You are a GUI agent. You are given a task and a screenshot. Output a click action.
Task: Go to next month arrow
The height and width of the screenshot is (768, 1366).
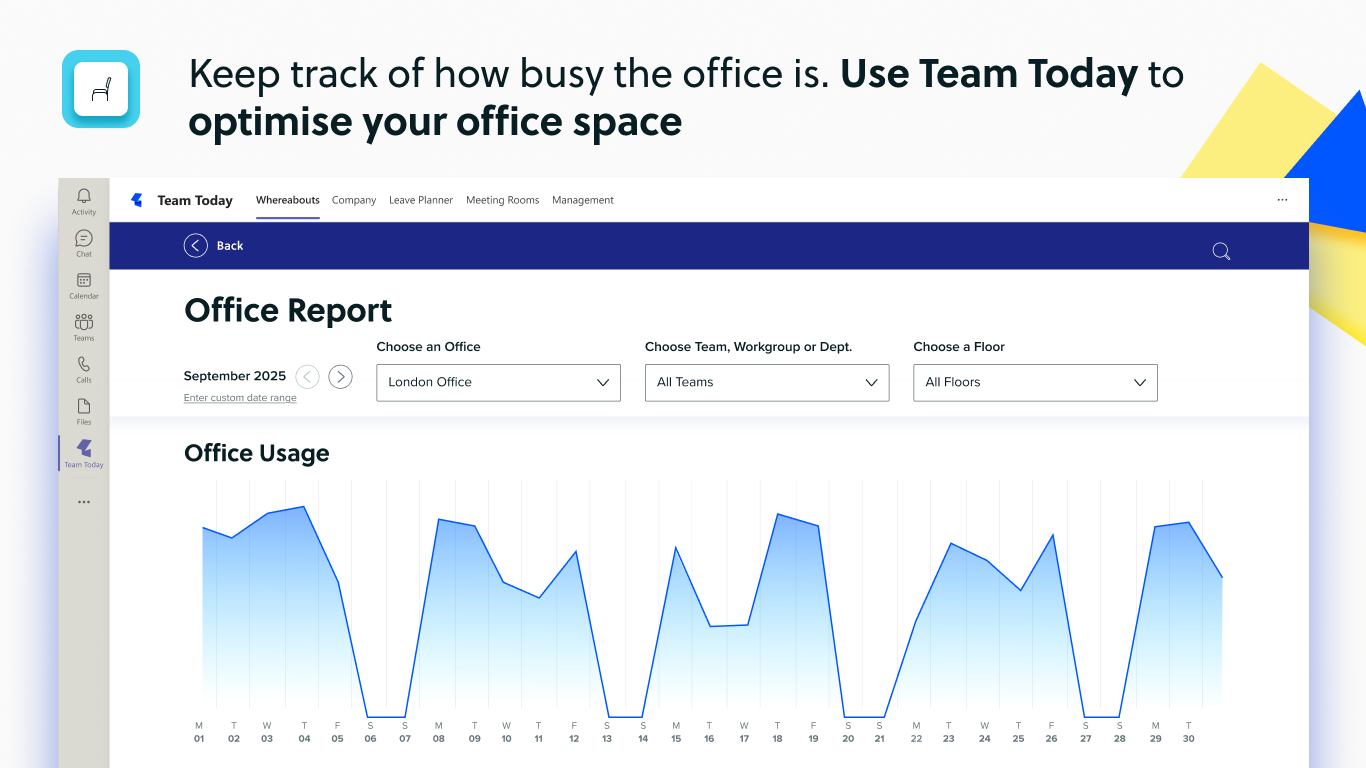point(341,376)
